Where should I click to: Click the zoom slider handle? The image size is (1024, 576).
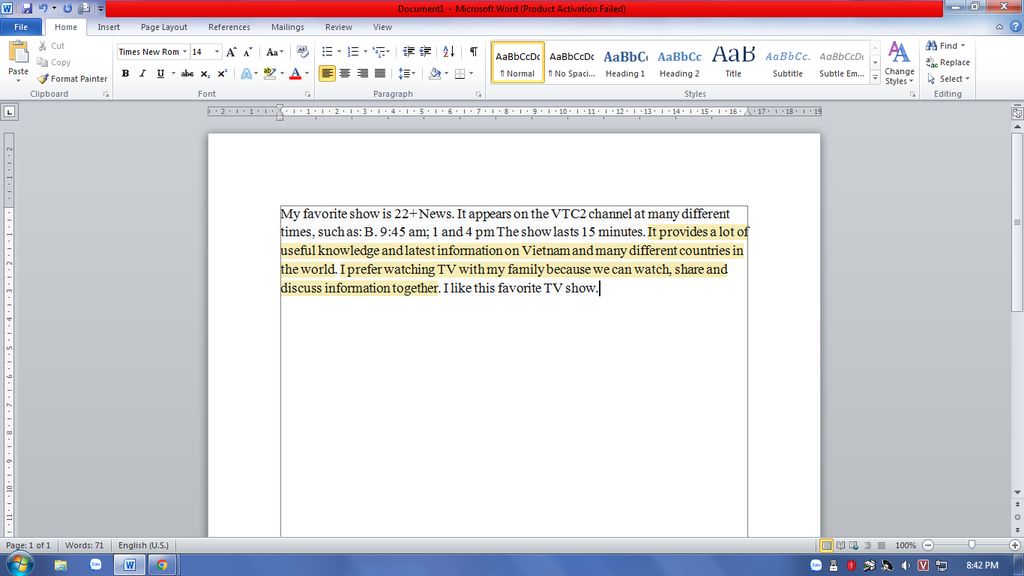click(x=972, y=545)
